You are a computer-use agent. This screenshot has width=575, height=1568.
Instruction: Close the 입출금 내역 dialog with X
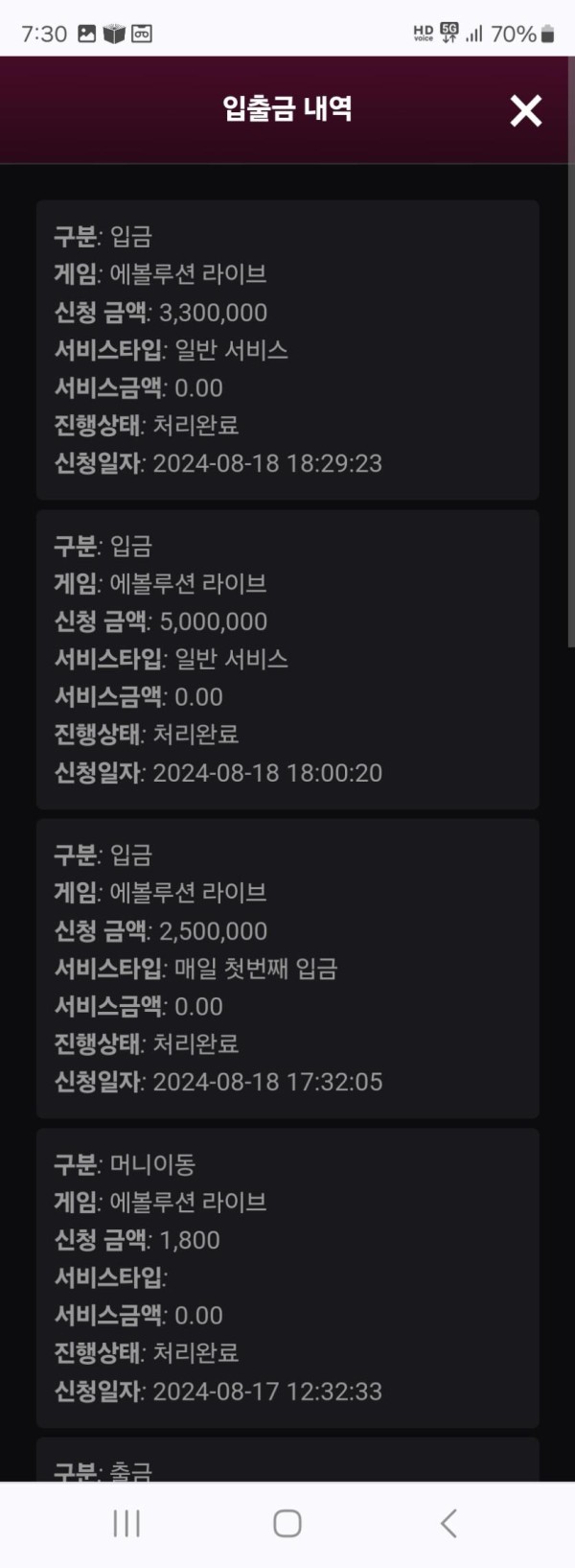(x=526, y=110)
